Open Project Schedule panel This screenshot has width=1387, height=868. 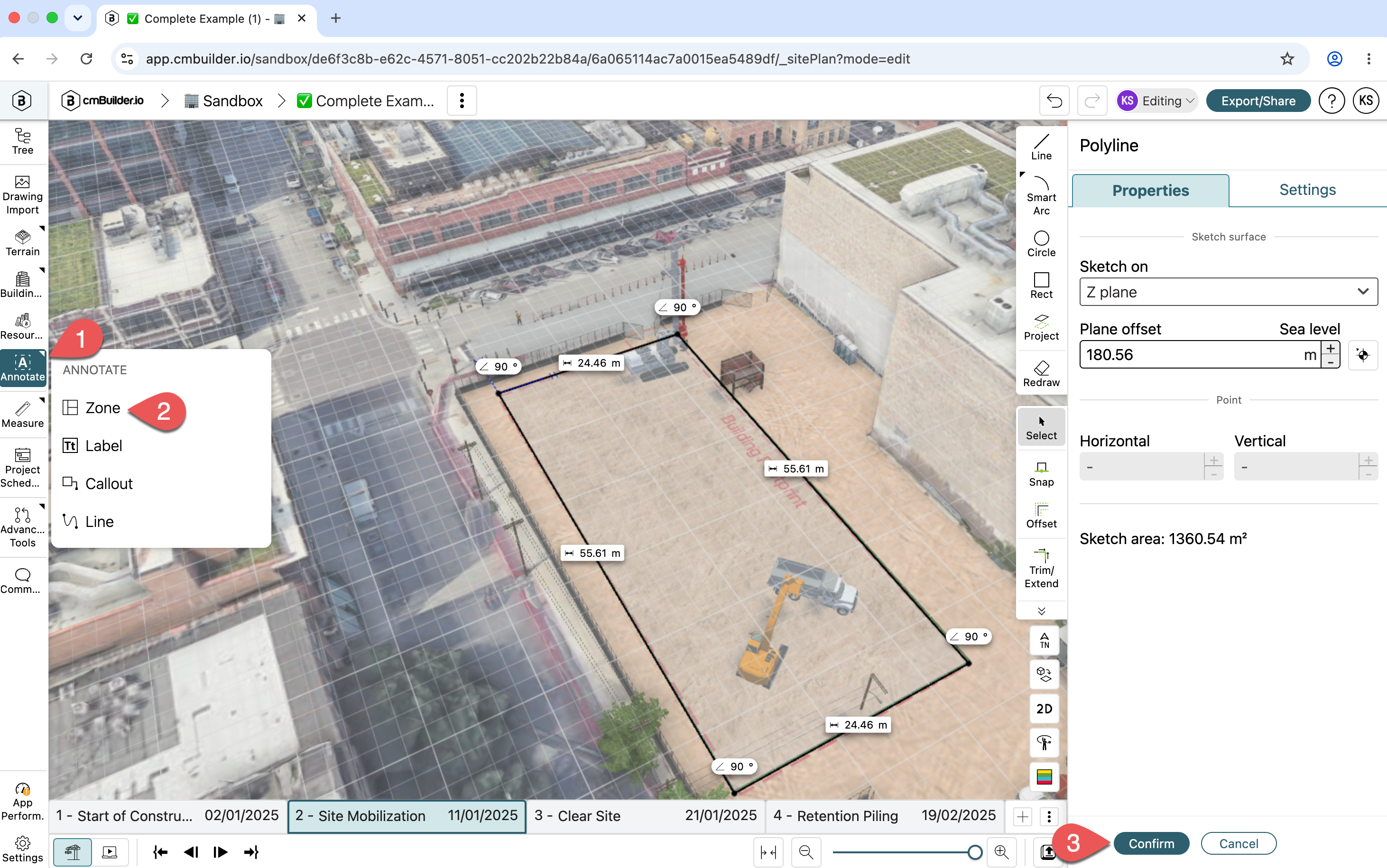tap(23, 468)
